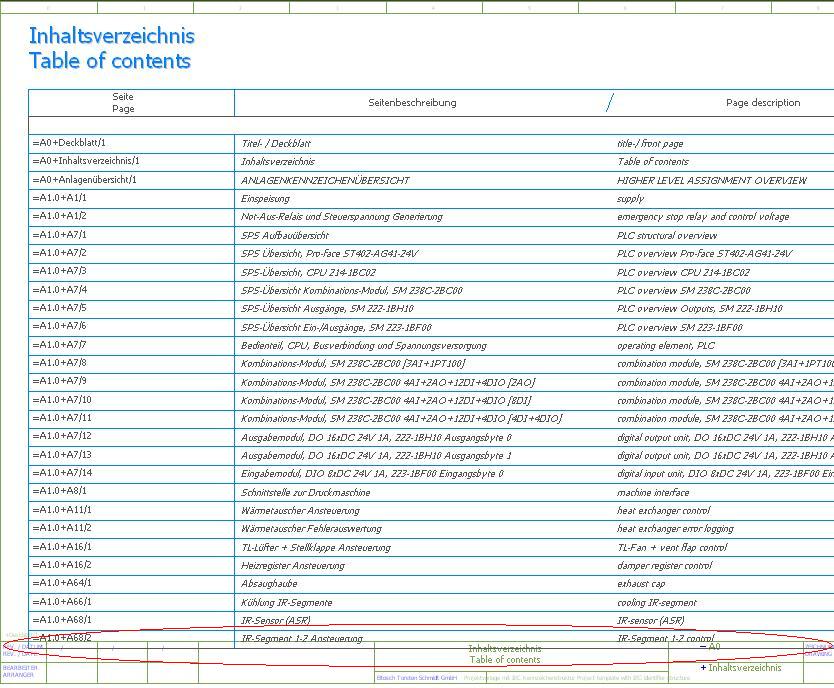This screenshot has height=688, width=834.
Task: Select the 'SPS Aufbauübersicht' description
Action: (x=285, y=236)
